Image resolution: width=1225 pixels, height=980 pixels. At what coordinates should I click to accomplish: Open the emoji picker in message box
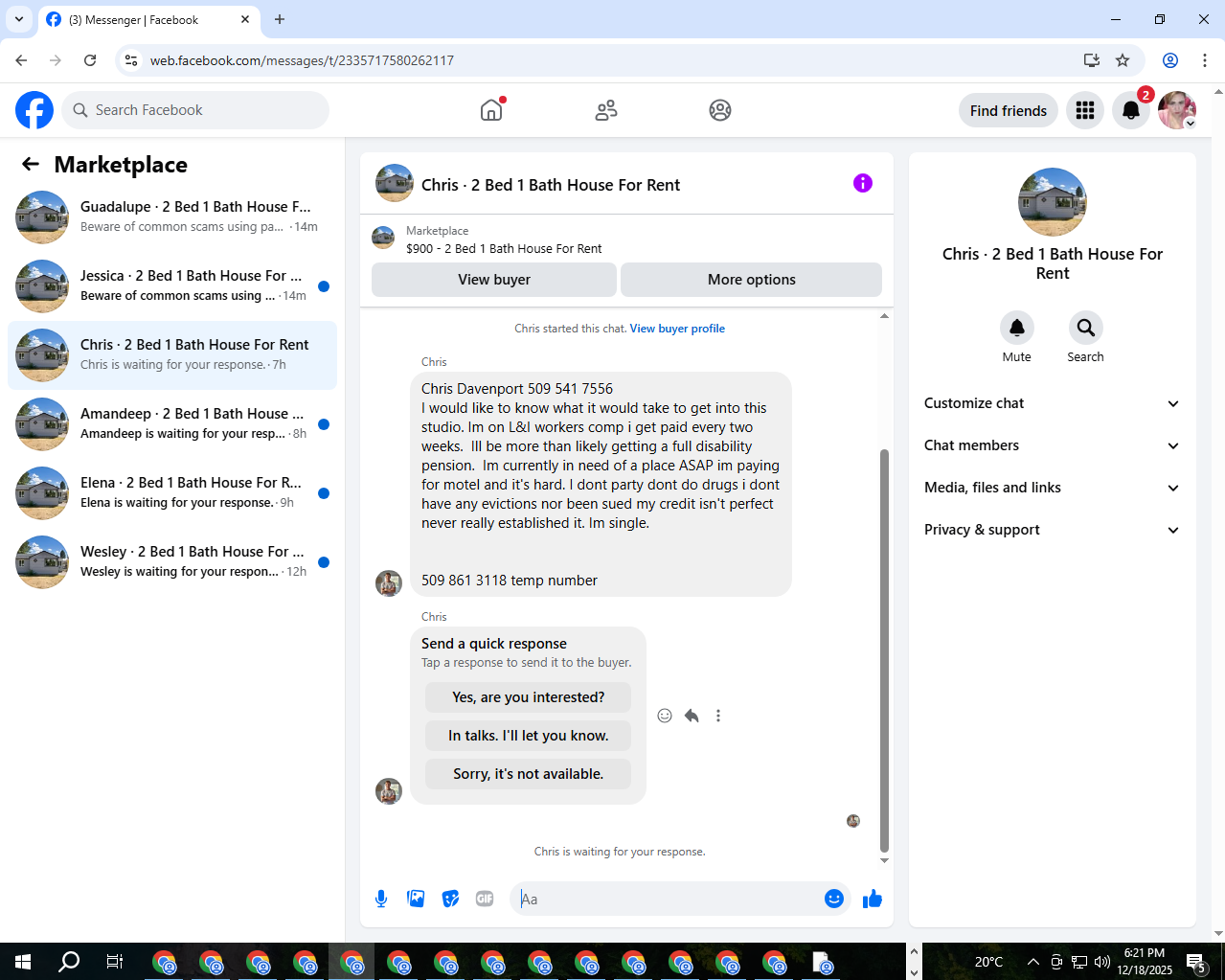[x=834, y=899]
